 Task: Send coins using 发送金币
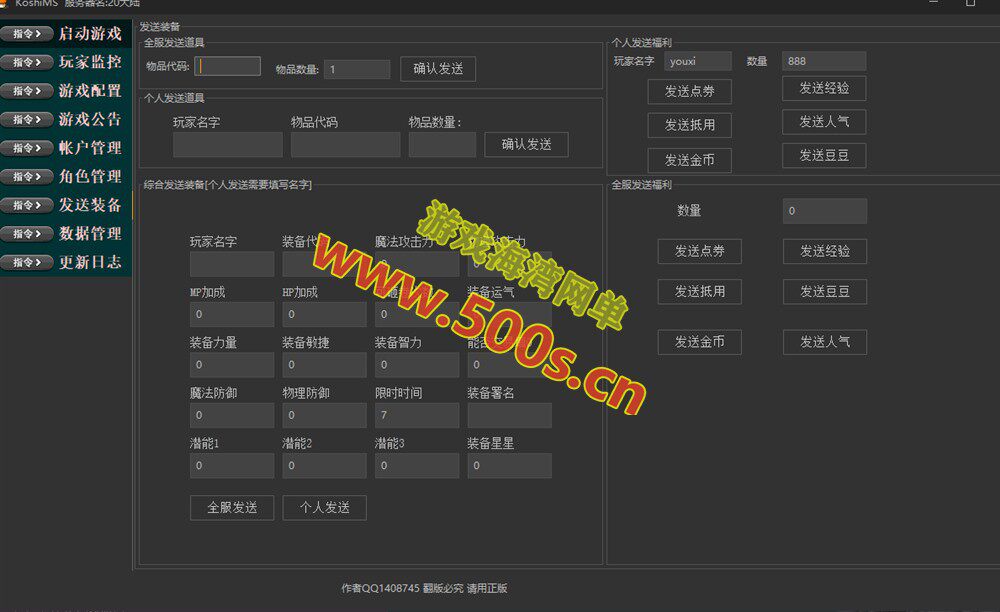click(x=688, y=160)
